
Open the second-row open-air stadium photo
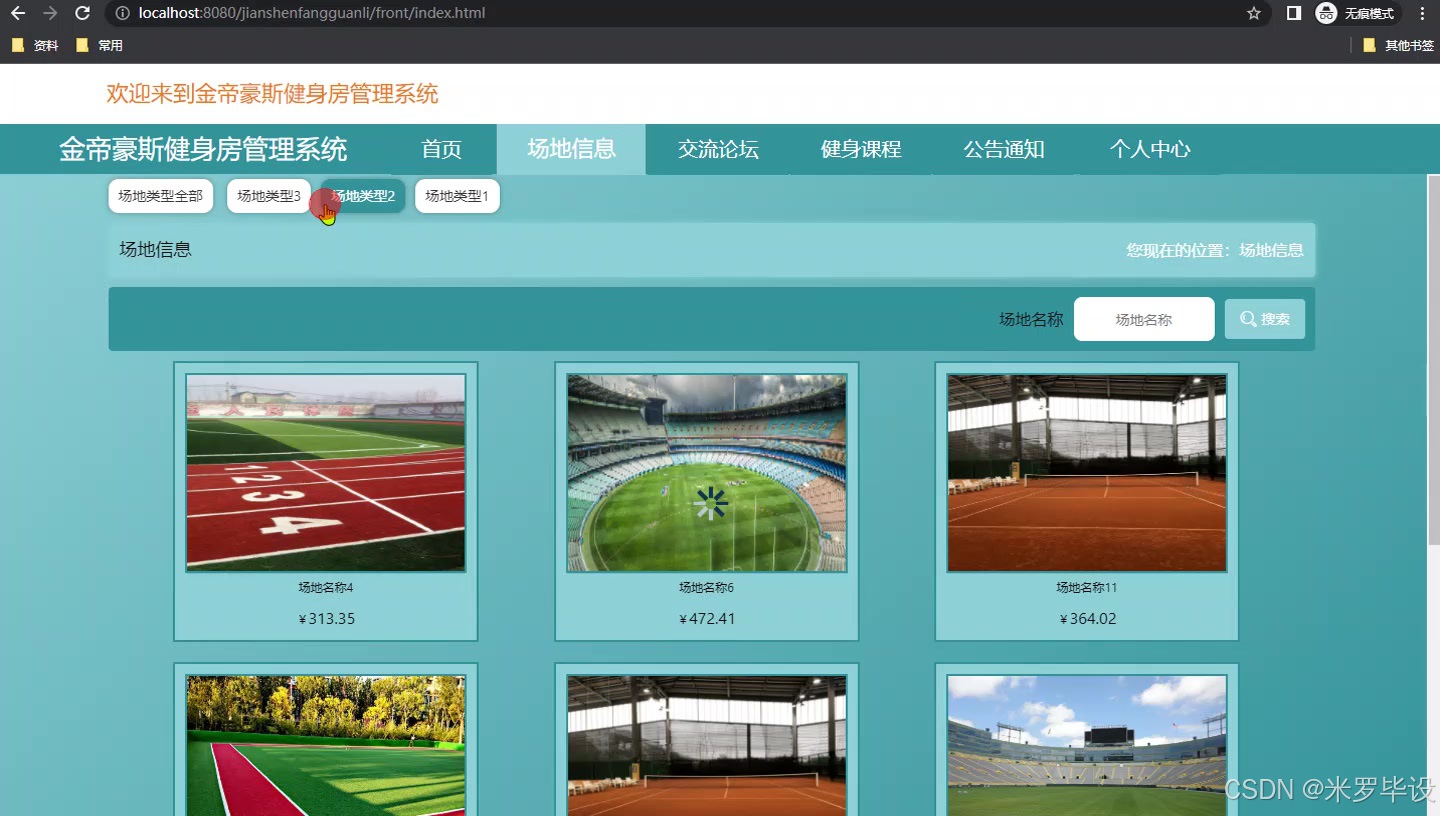[x=1087, y=745]
